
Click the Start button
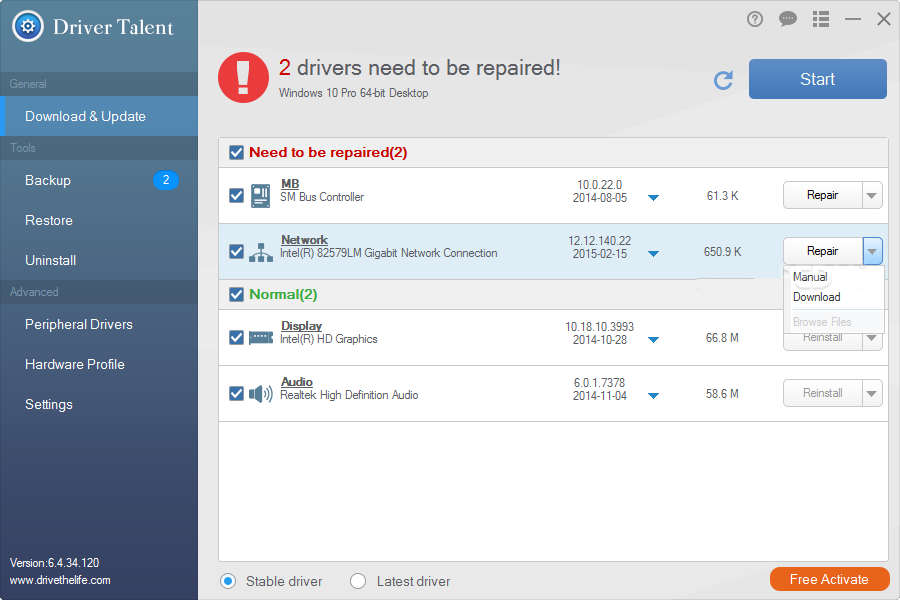click(x=817, y=79)
